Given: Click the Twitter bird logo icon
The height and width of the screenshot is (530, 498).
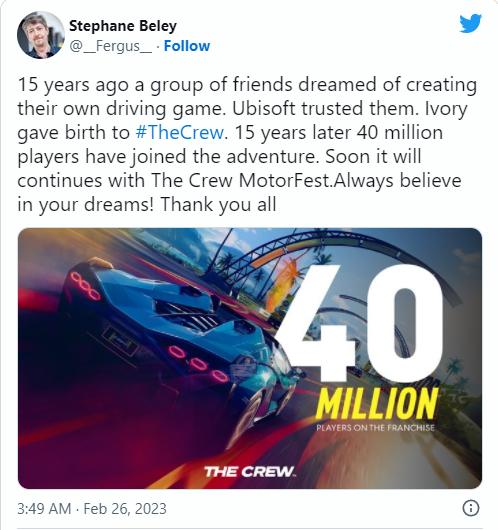Looking at the screenshot, I should [x=470, y=23].
